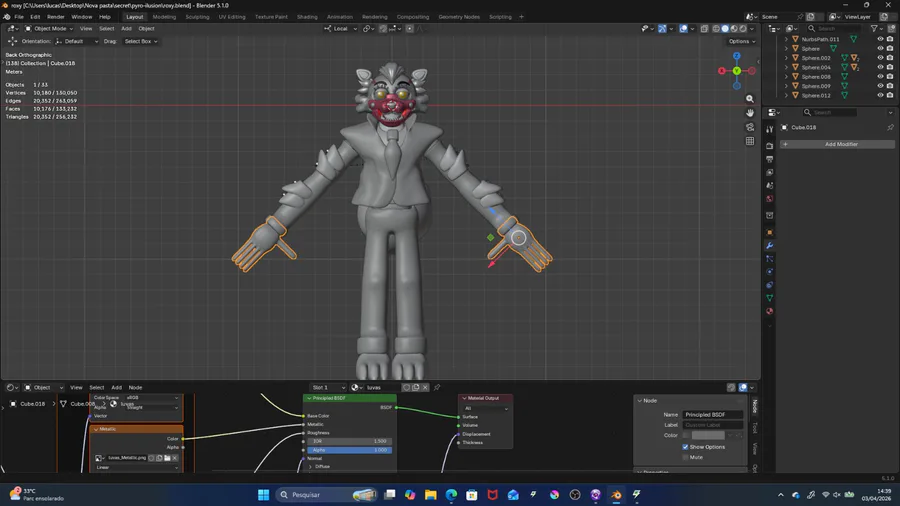Toggle the Show Options checkbox

pos(686,447)
